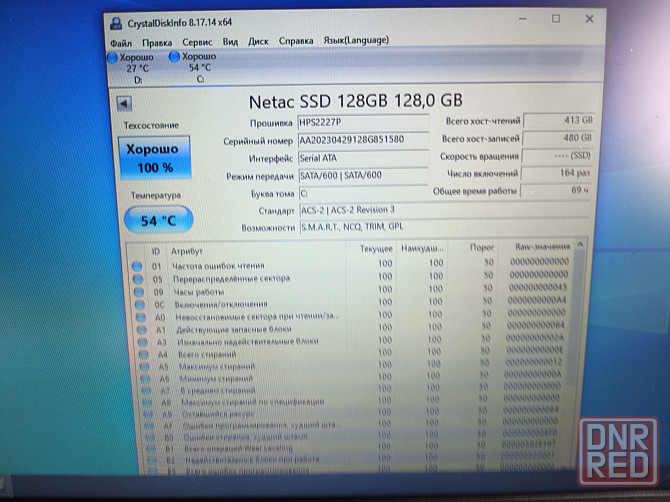Image resolution: width=670 pixels, height=502 pixels.
Task: Click status icon of attribute 09 row
Action: (139, 292)
